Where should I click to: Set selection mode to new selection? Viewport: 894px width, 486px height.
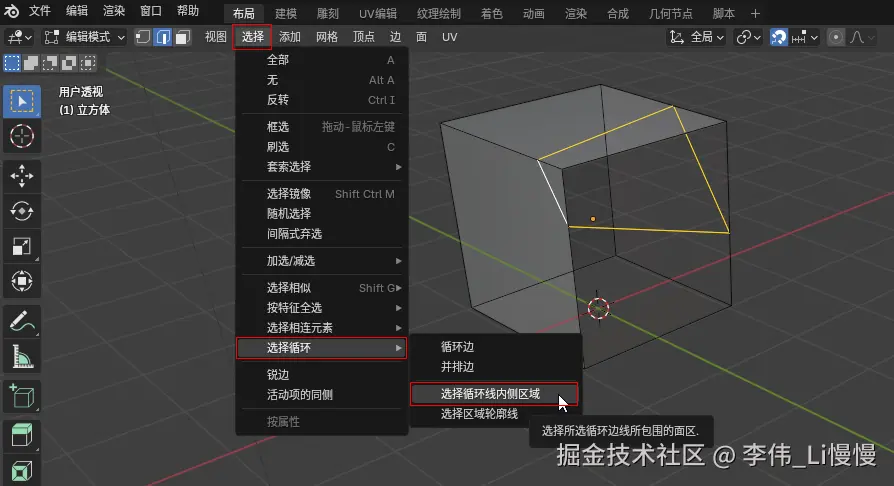(x=12, y=63)
